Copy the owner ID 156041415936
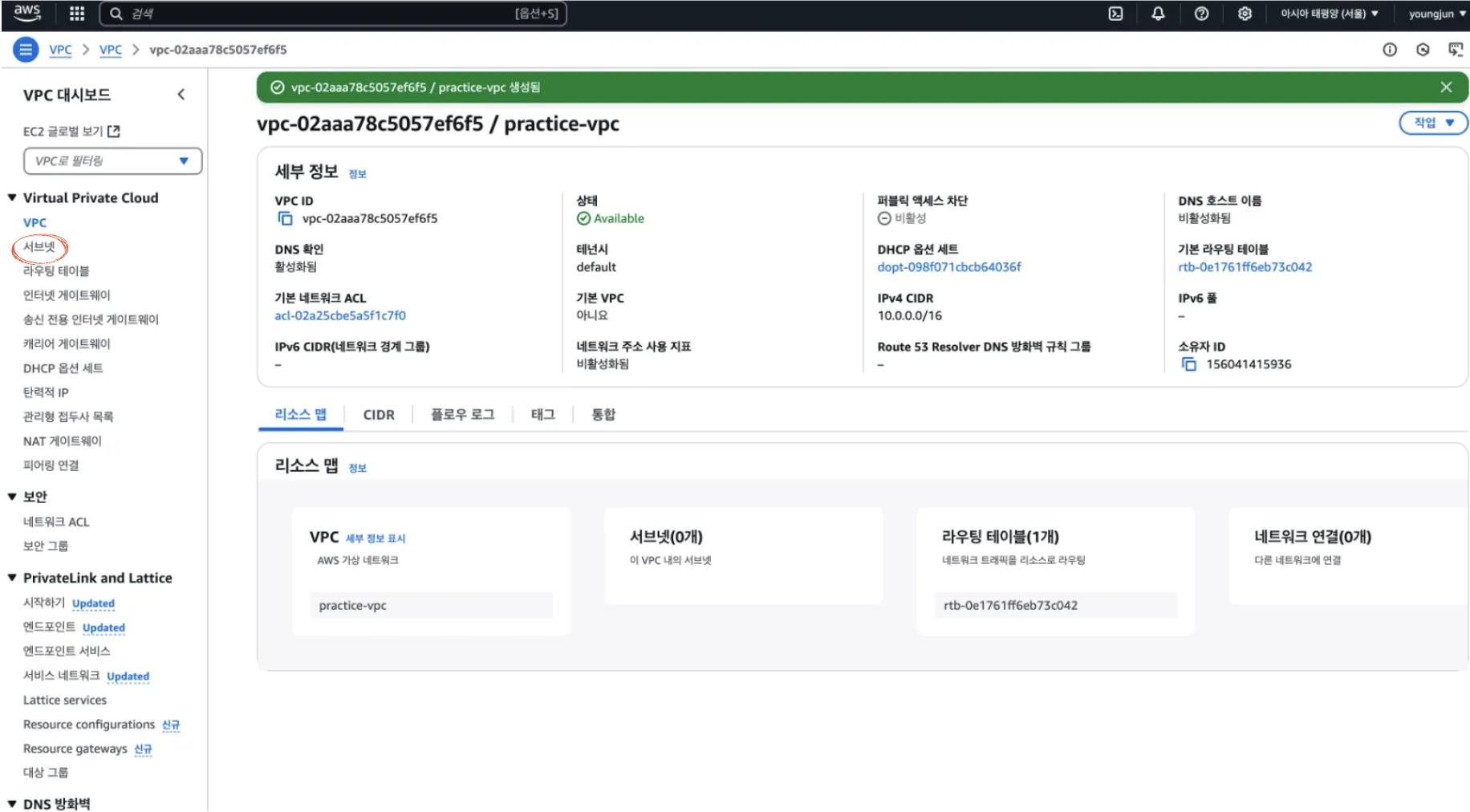This screenshot has width=1470, height=812. (x=1188, y=364)
